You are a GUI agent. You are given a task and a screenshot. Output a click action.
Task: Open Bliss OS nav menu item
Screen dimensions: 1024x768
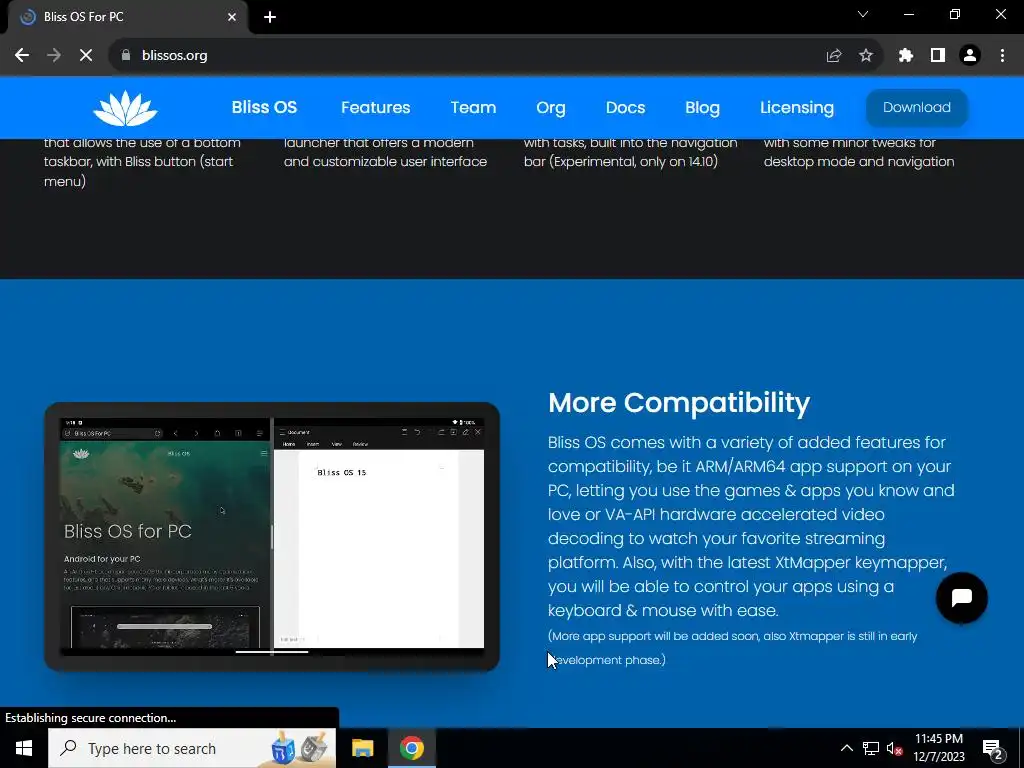(264, 108)
